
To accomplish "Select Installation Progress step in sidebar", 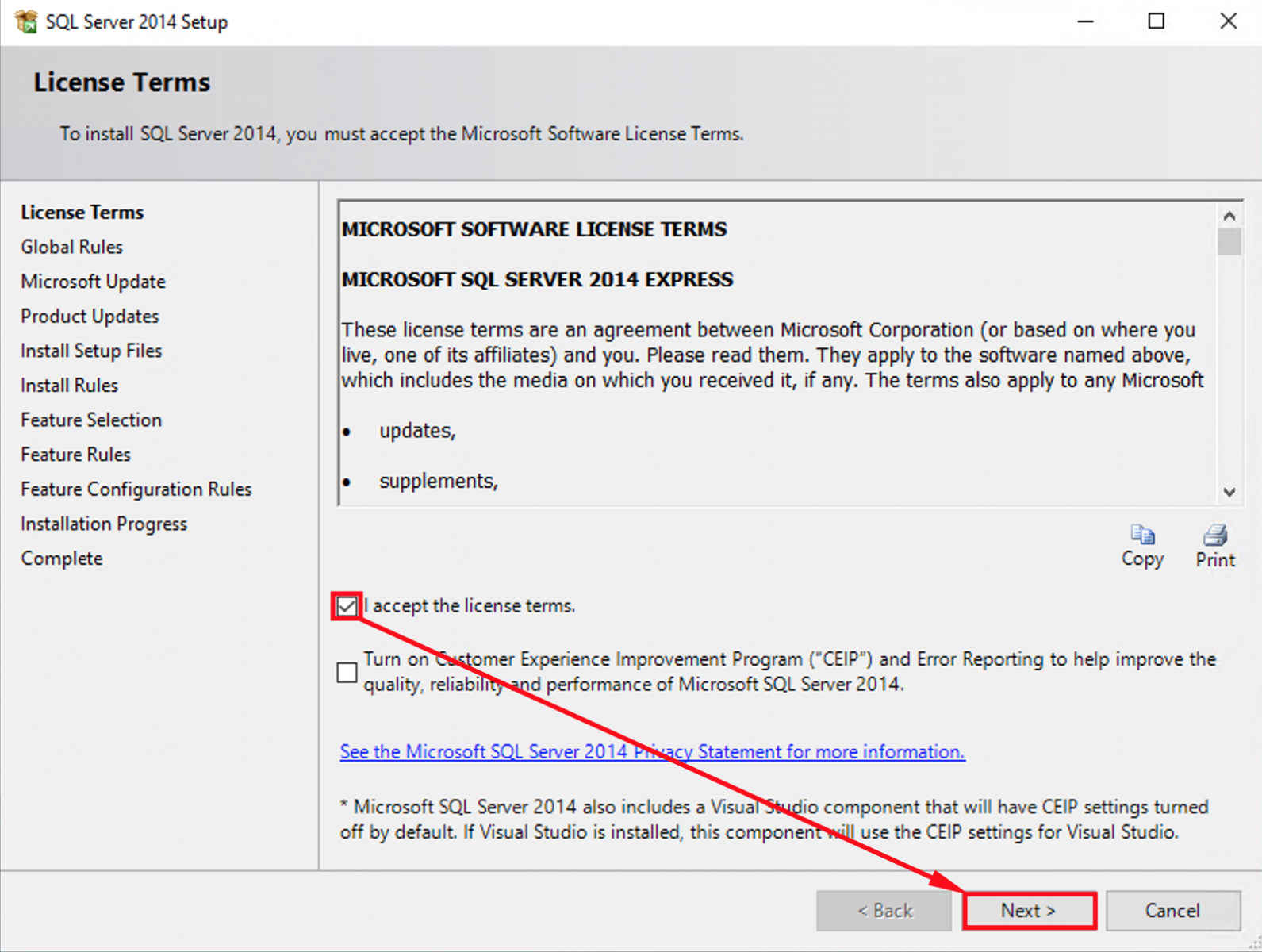I will point(104,524).
